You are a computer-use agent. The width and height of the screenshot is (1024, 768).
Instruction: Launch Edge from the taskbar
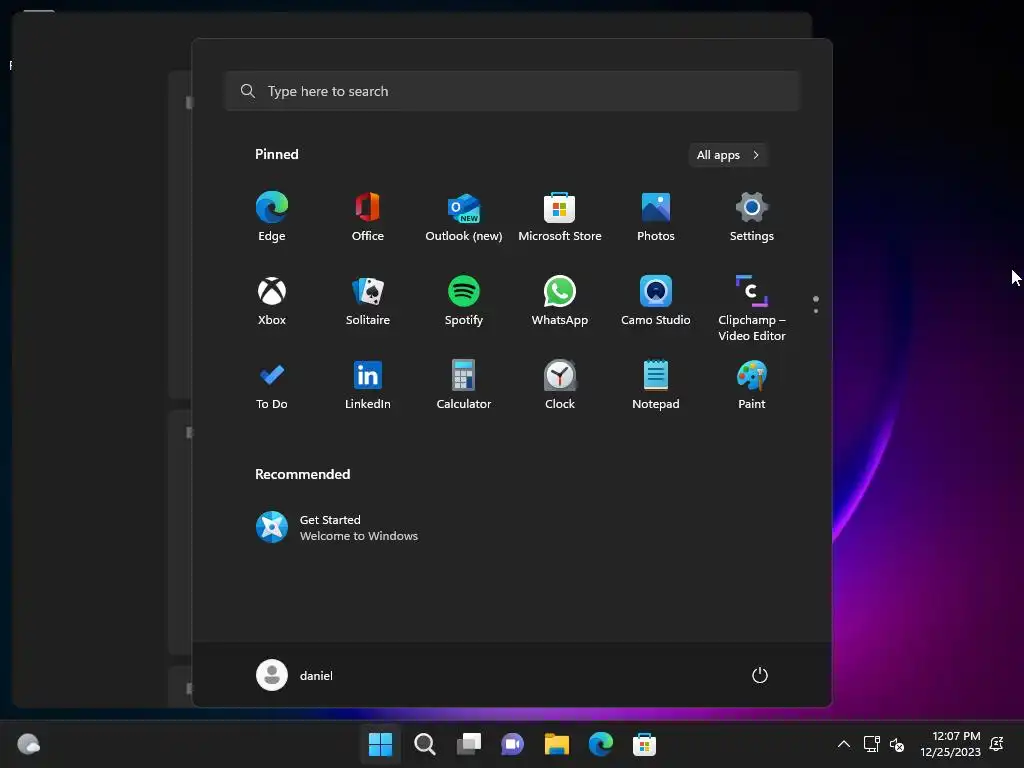pyautogui.click(x=601, y=744)
